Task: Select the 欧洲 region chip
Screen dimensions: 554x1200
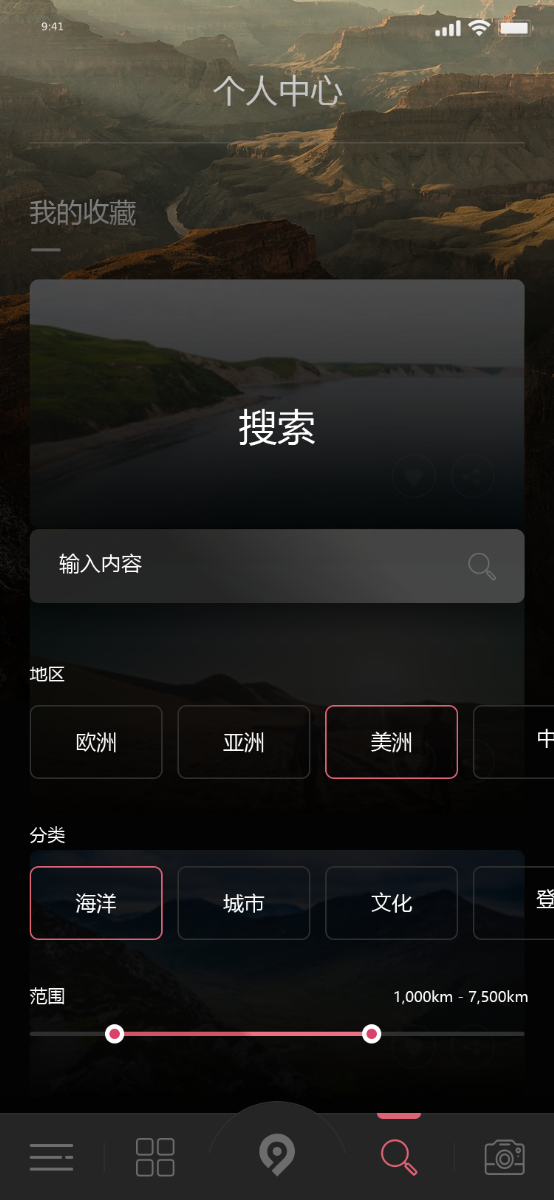Action: (96, 742)
